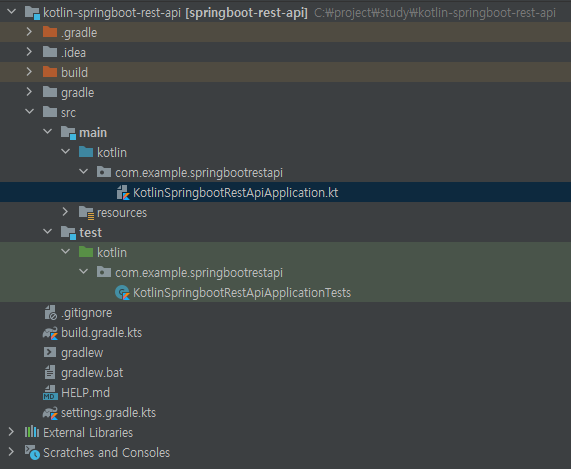The image size is (571, 469).
Task: Open settings.gradle.kts file
Action: tap(108, 413)
